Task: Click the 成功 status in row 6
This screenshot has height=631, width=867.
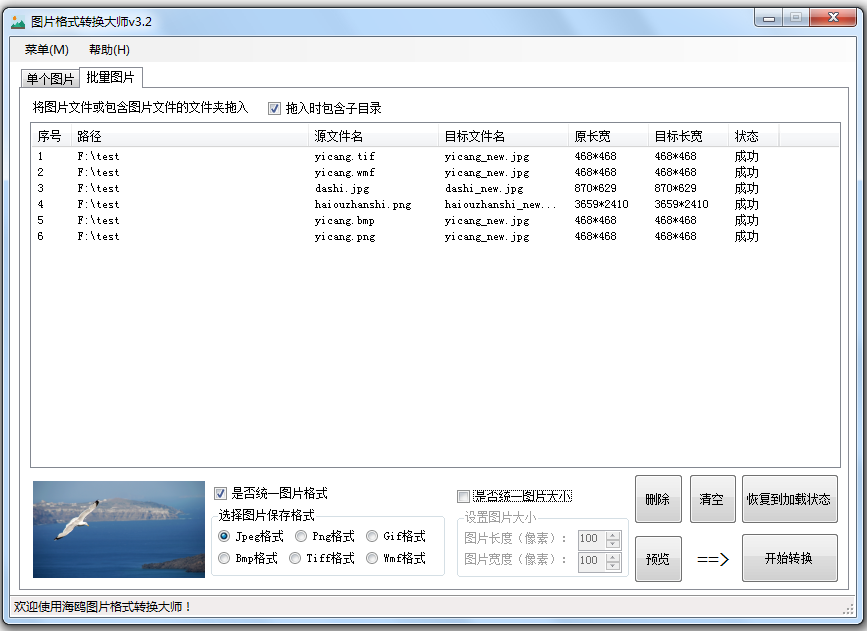Action: pyautogui.click(x=746, y=237)
